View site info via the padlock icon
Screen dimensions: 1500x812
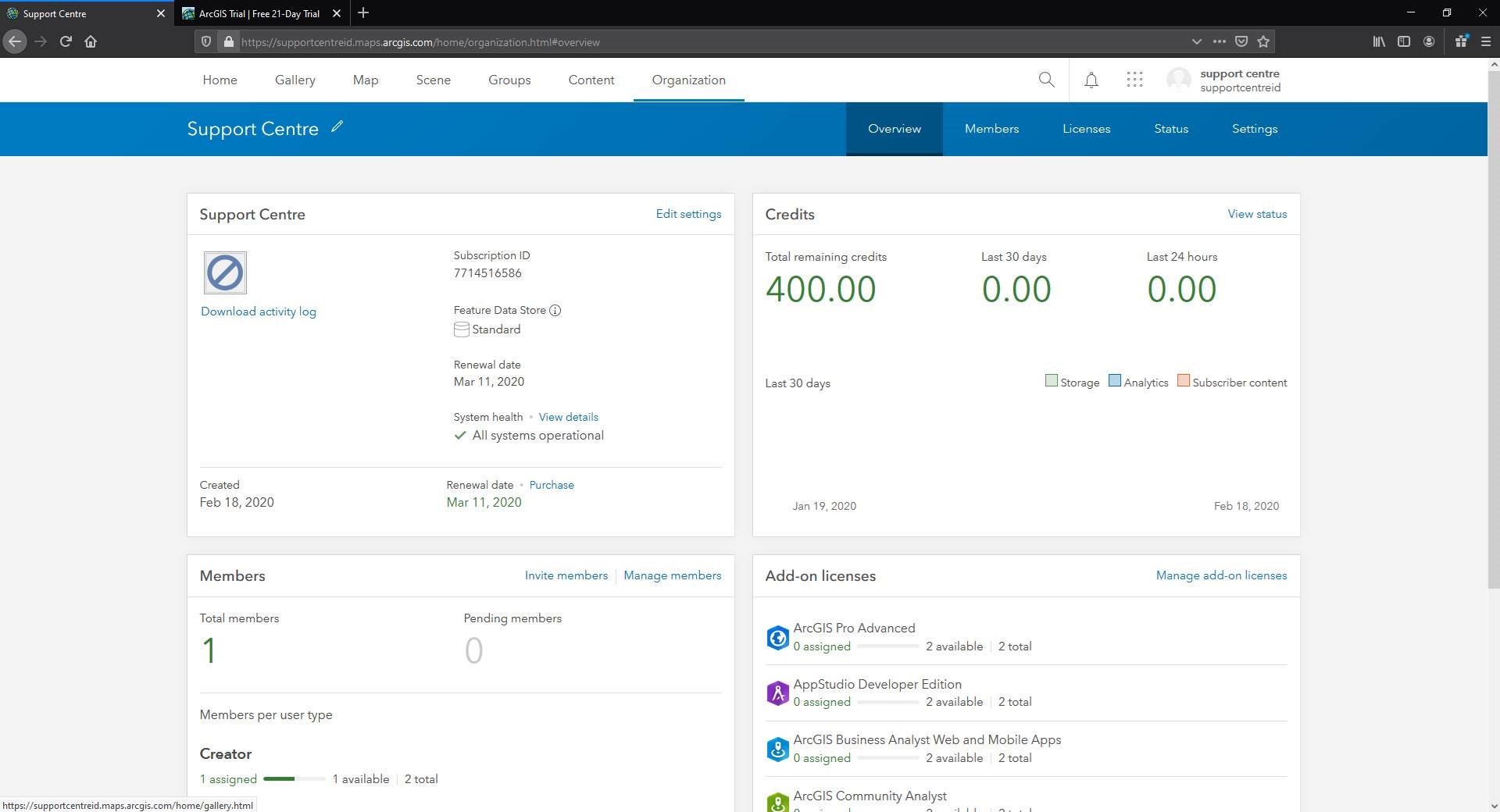228,42
